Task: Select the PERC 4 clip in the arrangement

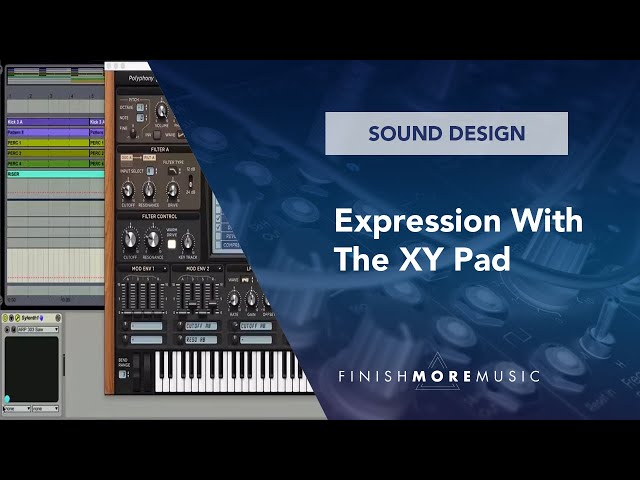Action: click(48, 164)
